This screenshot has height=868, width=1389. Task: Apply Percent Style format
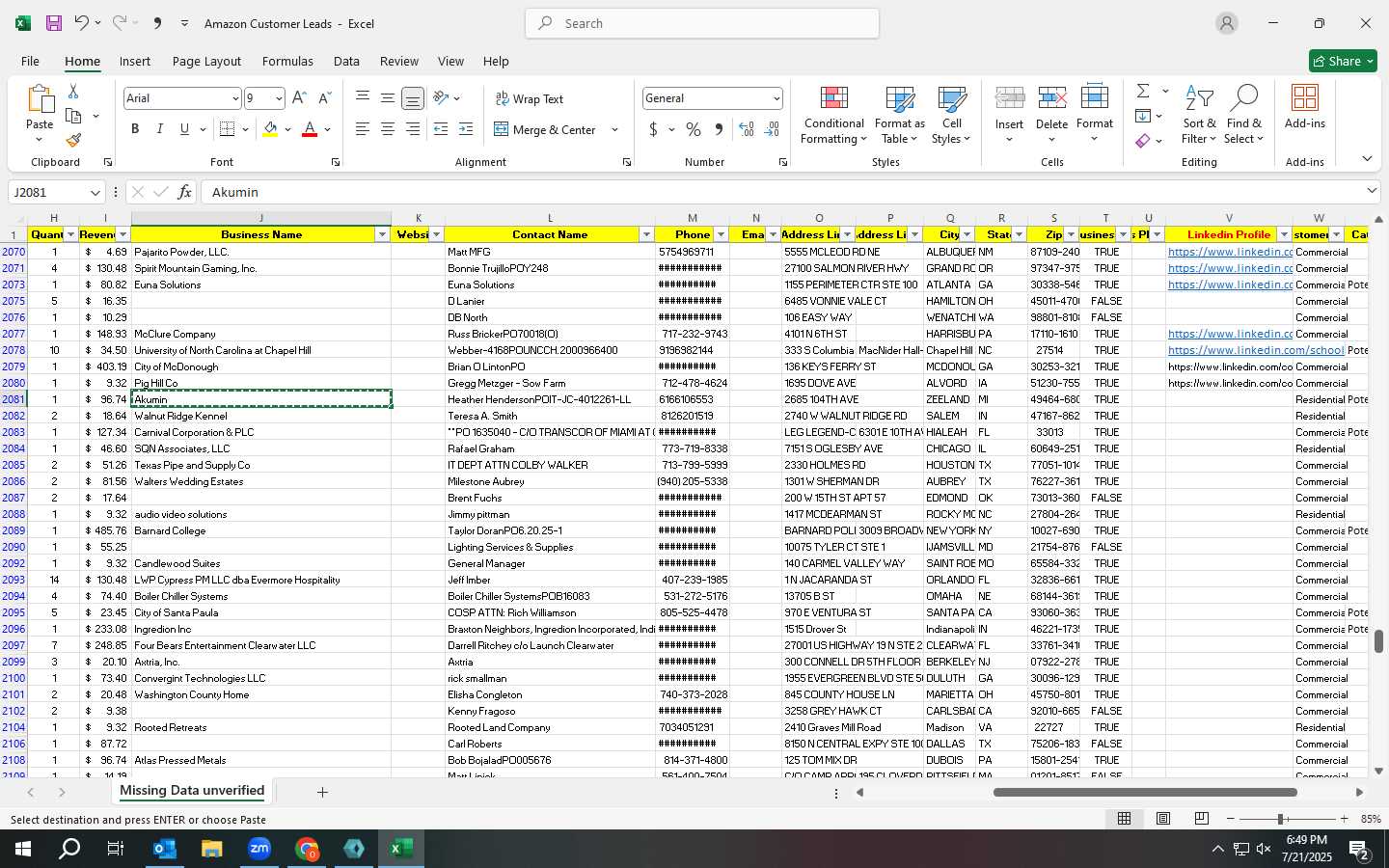(x=694, y=129)
